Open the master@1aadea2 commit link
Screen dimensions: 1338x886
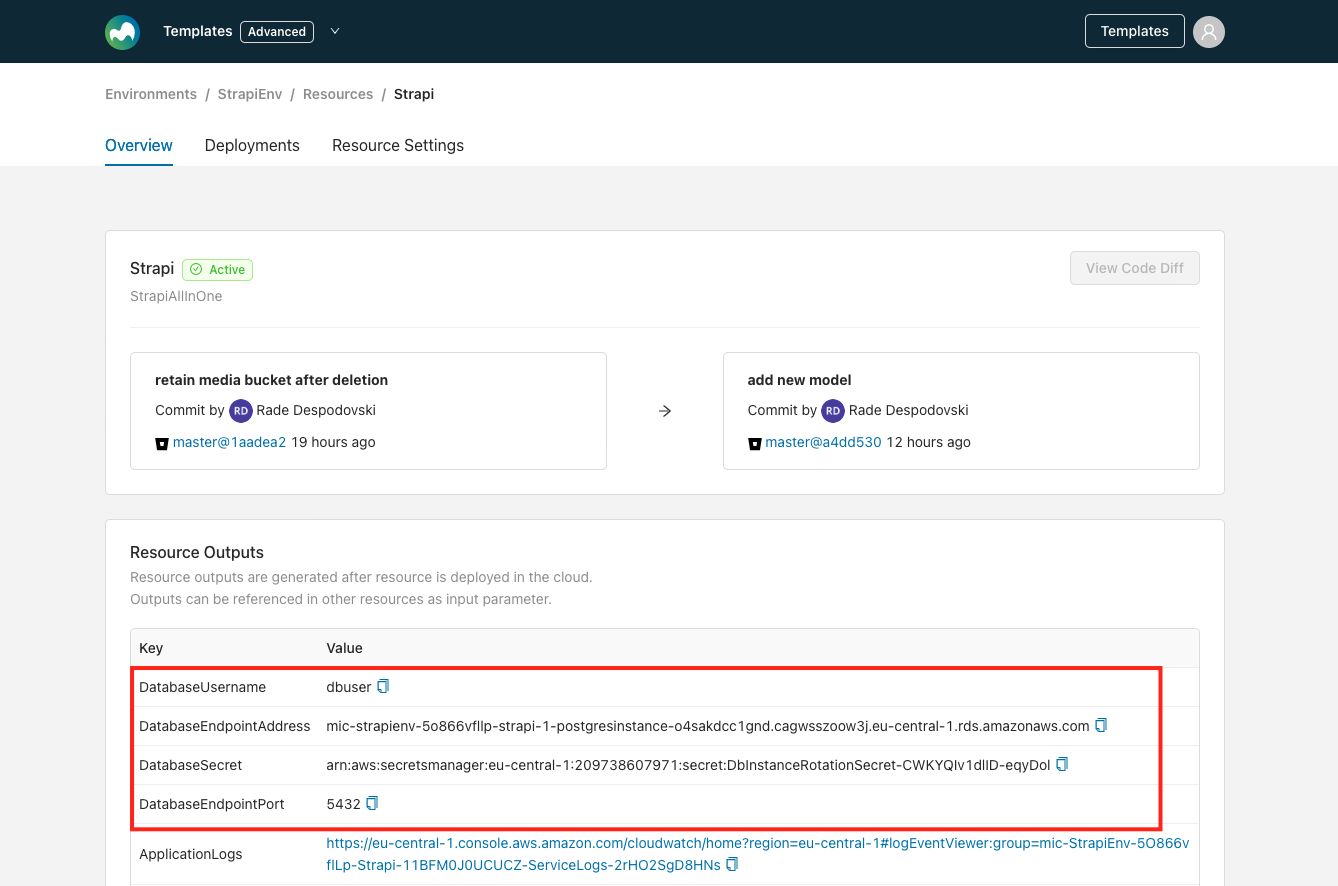point(230,442)
